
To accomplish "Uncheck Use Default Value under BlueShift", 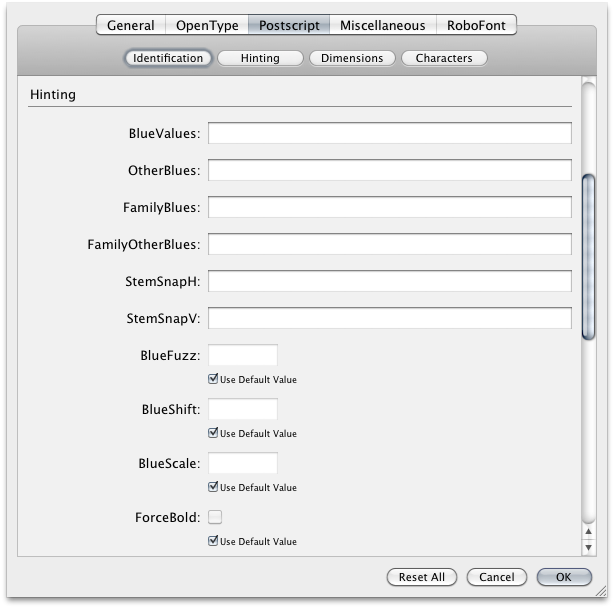I will click(x=213, y=434).
